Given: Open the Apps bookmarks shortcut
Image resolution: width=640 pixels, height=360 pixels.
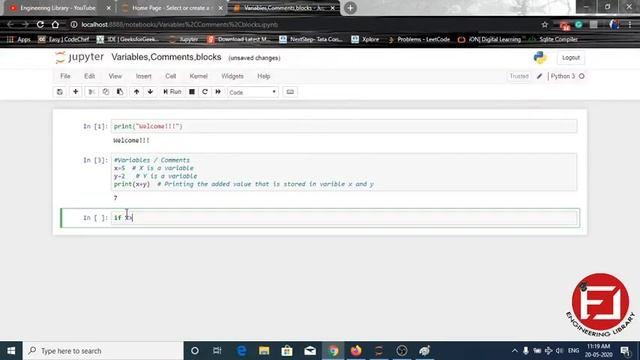Looking at the screenshot, I should [19, 40].
